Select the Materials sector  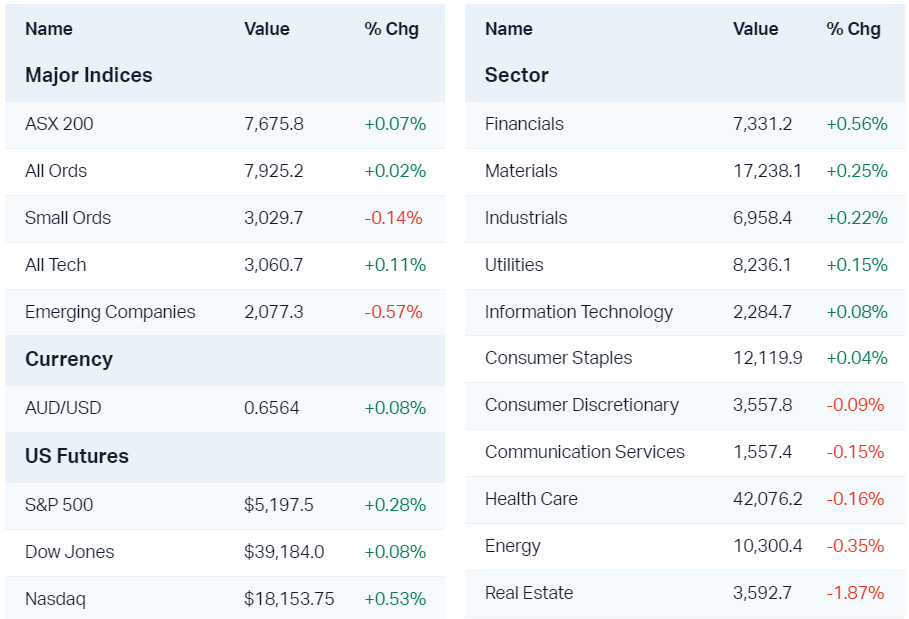pyautogui.click(x=521, y=171)
